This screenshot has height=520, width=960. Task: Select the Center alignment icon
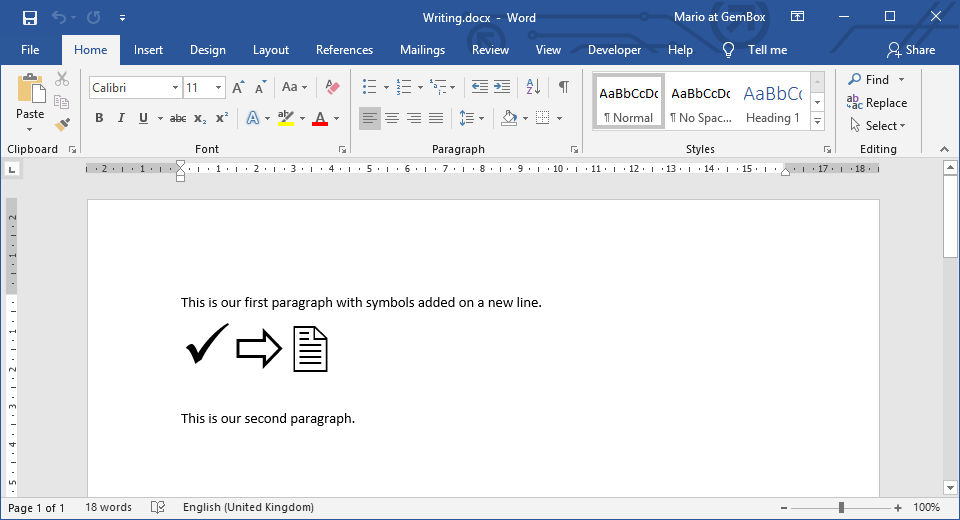(x=392, y=118)
